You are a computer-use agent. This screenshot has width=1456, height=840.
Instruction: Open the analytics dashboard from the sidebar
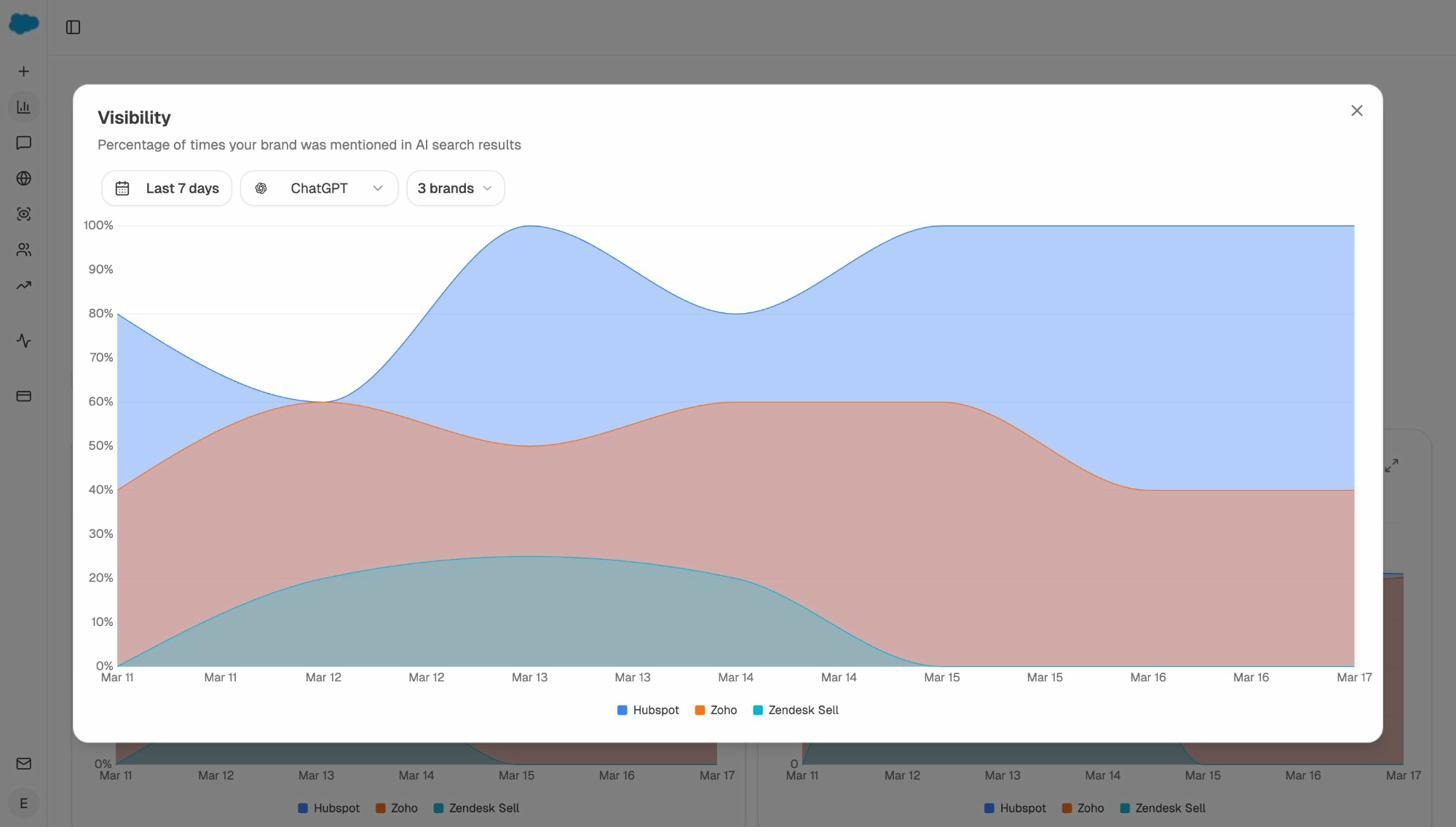(23, 106)
